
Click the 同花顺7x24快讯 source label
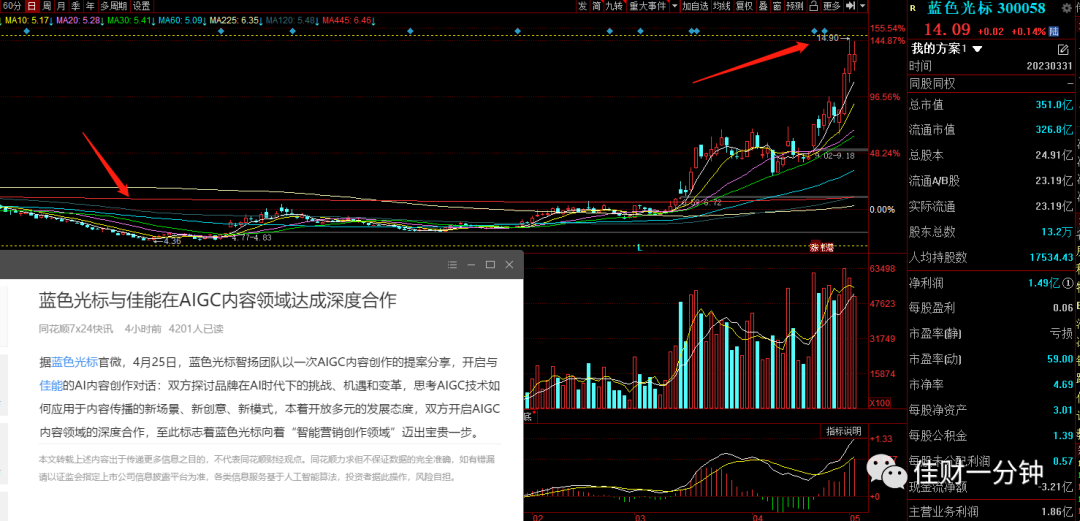point(76,329)
